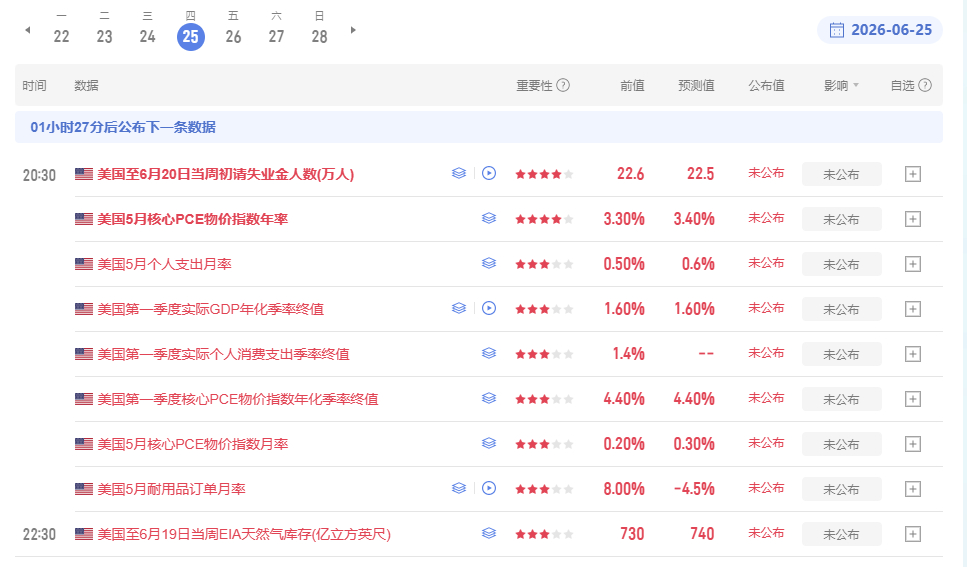This screenshot has width=967, height=567.
Task: Go to previous week using left arrow
Action: coord(28,30)
